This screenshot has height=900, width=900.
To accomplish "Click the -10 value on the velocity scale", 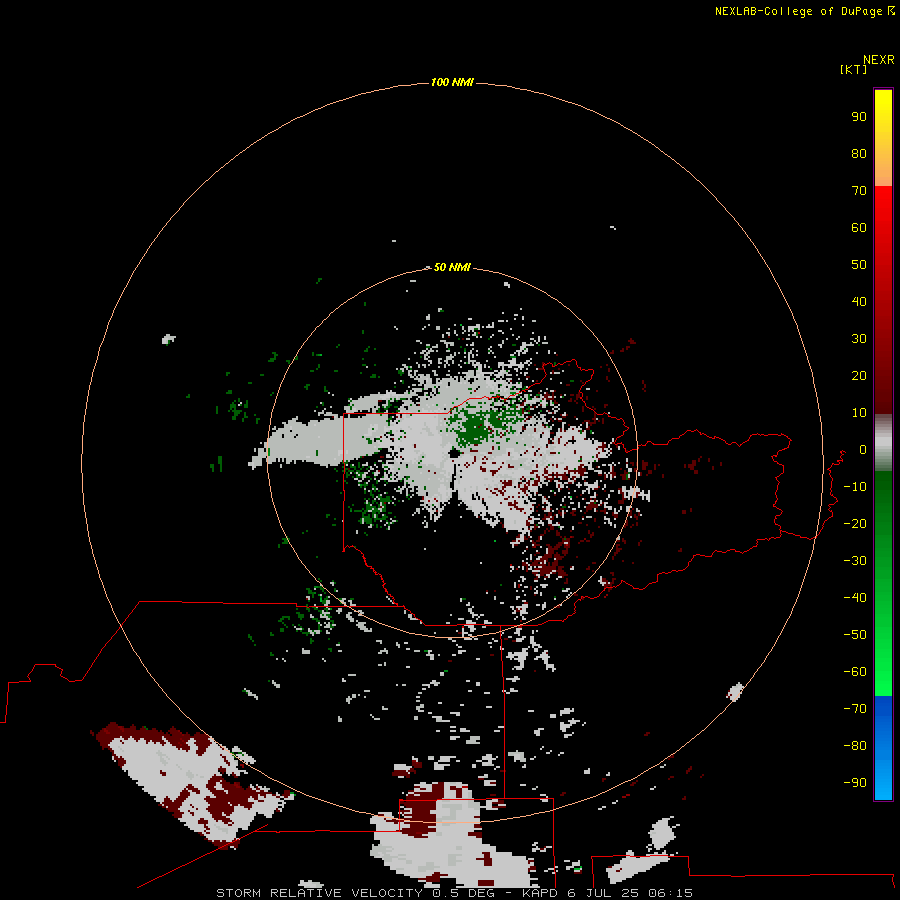I will click(855, 487).
